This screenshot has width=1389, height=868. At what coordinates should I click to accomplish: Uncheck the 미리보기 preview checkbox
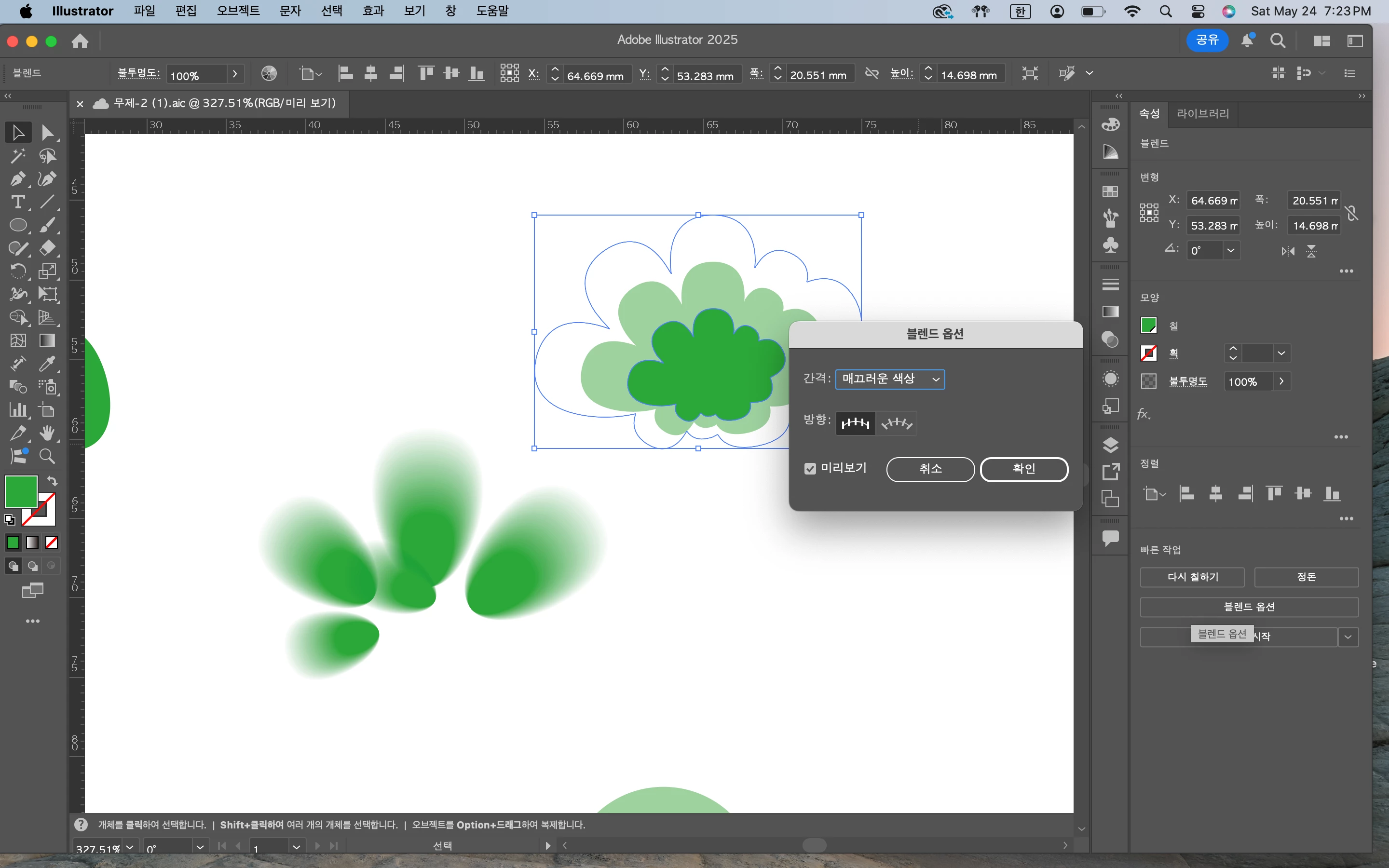810,468
